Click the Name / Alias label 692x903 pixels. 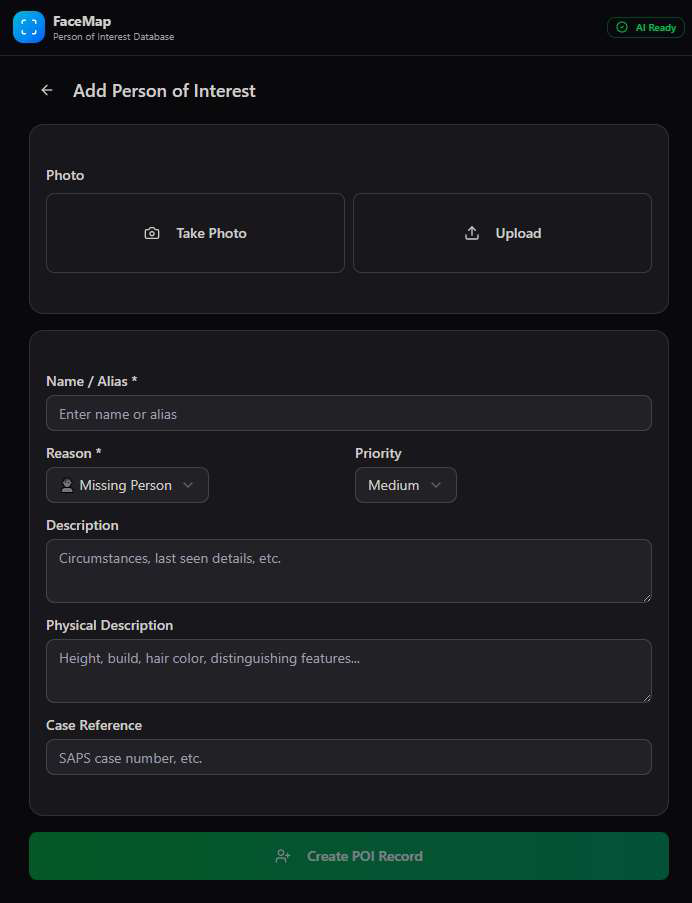pyautogui.click(x=92, y=381)
